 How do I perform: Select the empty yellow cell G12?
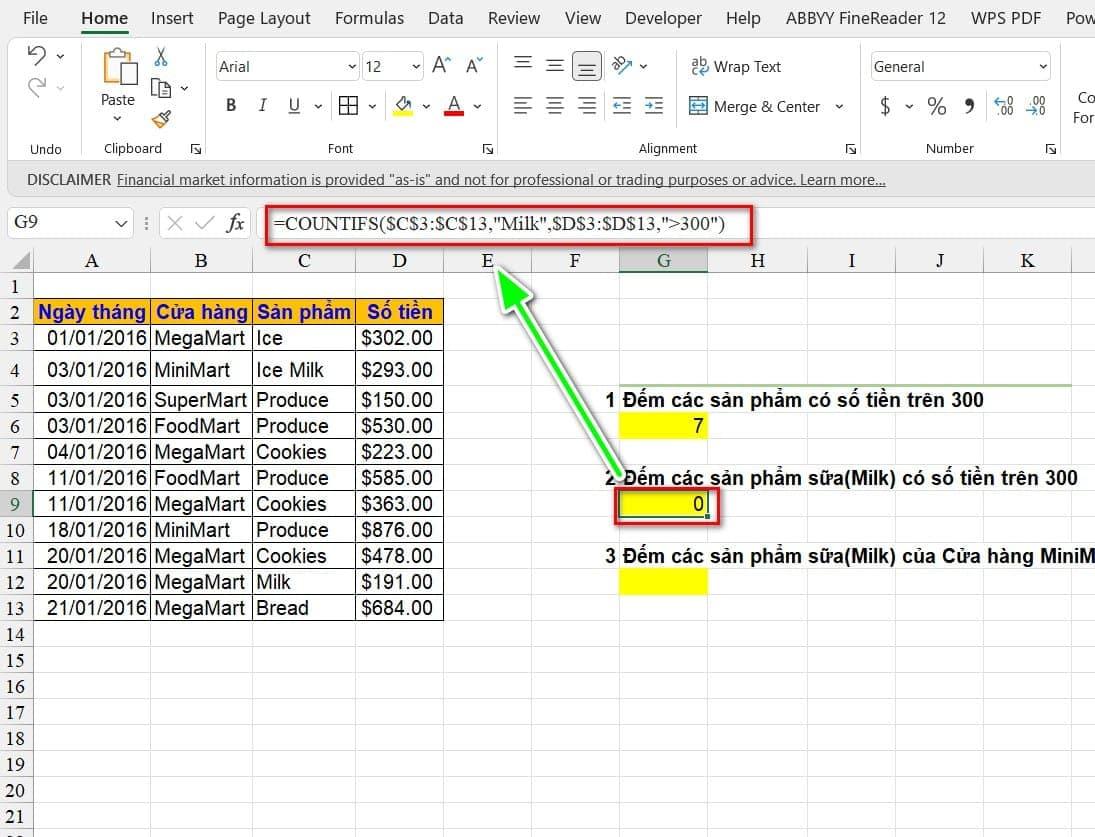tap(663, 582)
